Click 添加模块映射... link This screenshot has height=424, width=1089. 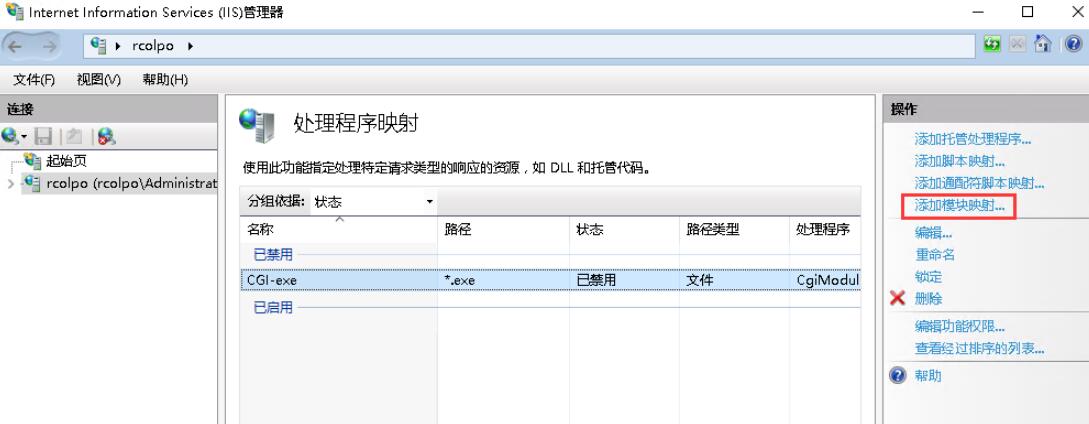(x=959, y=206)
